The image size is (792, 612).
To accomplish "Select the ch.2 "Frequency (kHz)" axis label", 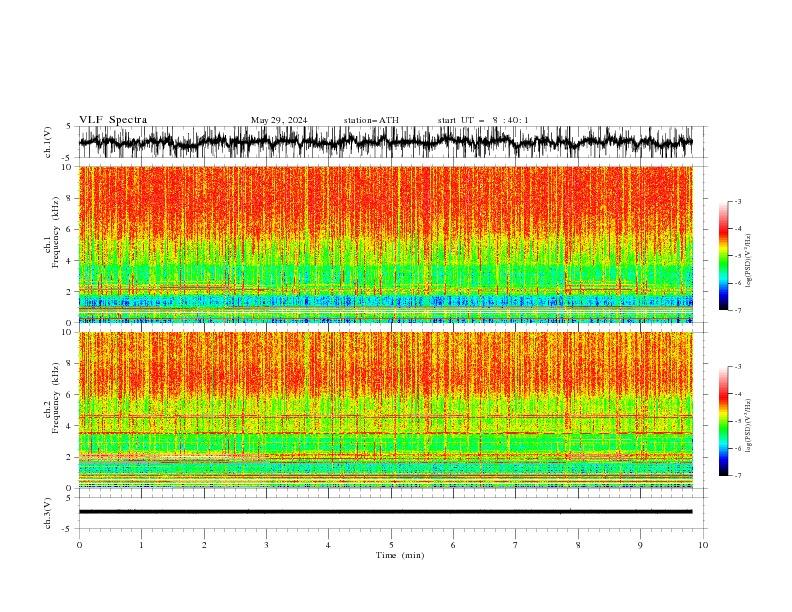I will (x=56, y=398).
